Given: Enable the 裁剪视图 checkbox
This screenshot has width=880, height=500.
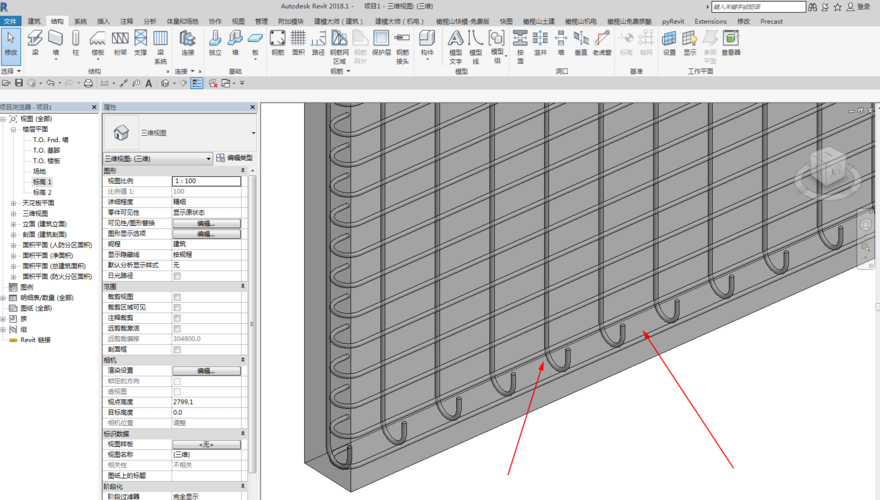Looking at the screenshot, I should 178,297.
